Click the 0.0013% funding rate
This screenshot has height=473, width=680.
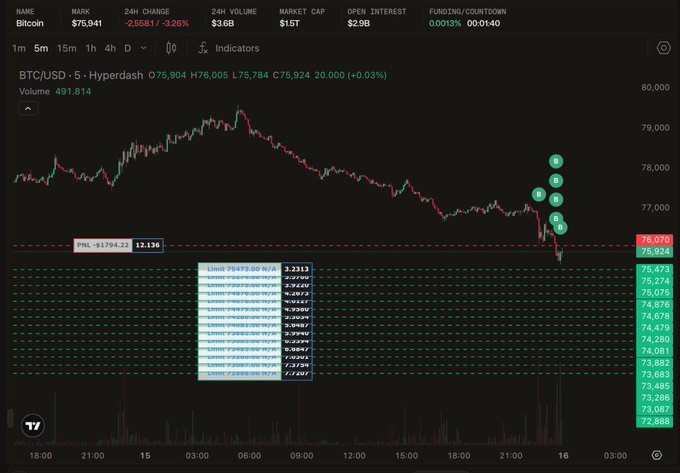[x=445, y=23]
